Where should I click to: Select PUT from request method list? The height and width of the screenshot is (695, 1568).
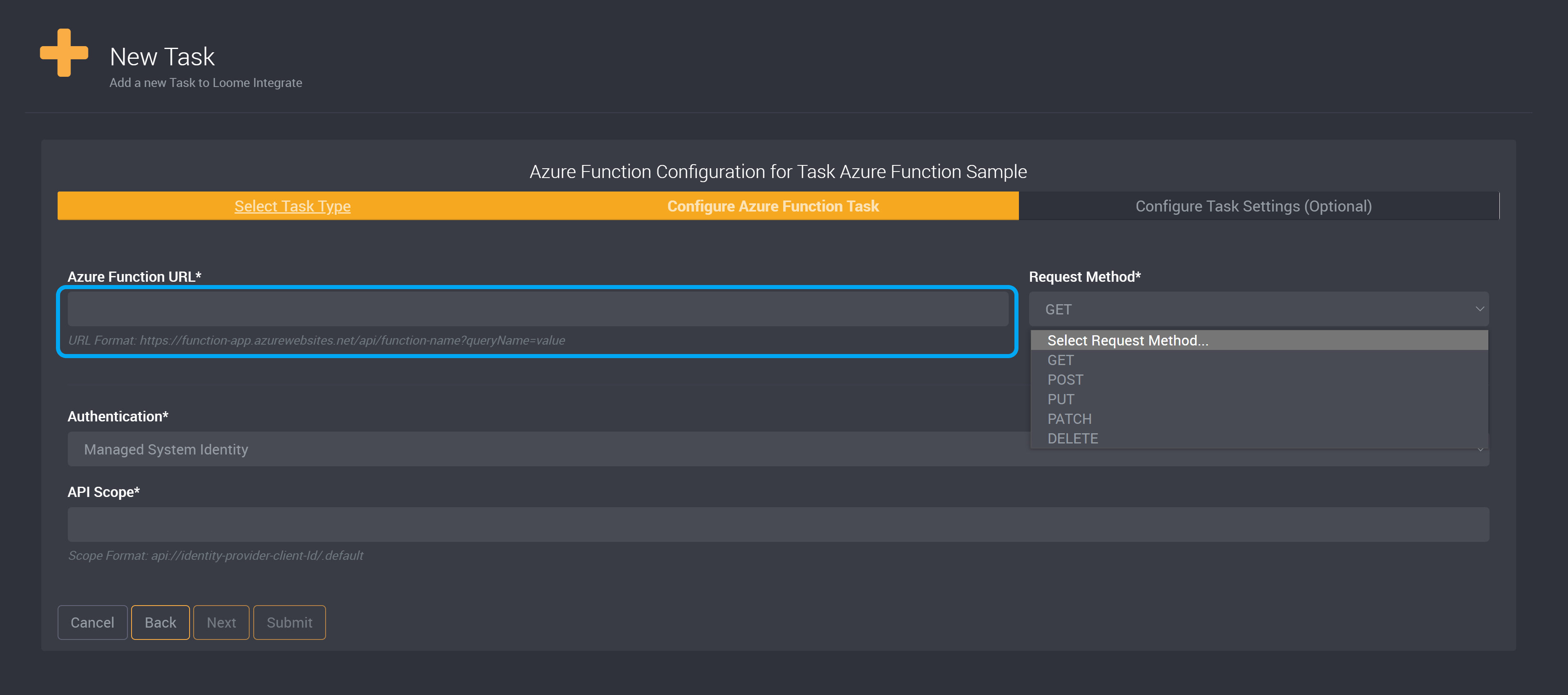click(x=1259, y=399)
